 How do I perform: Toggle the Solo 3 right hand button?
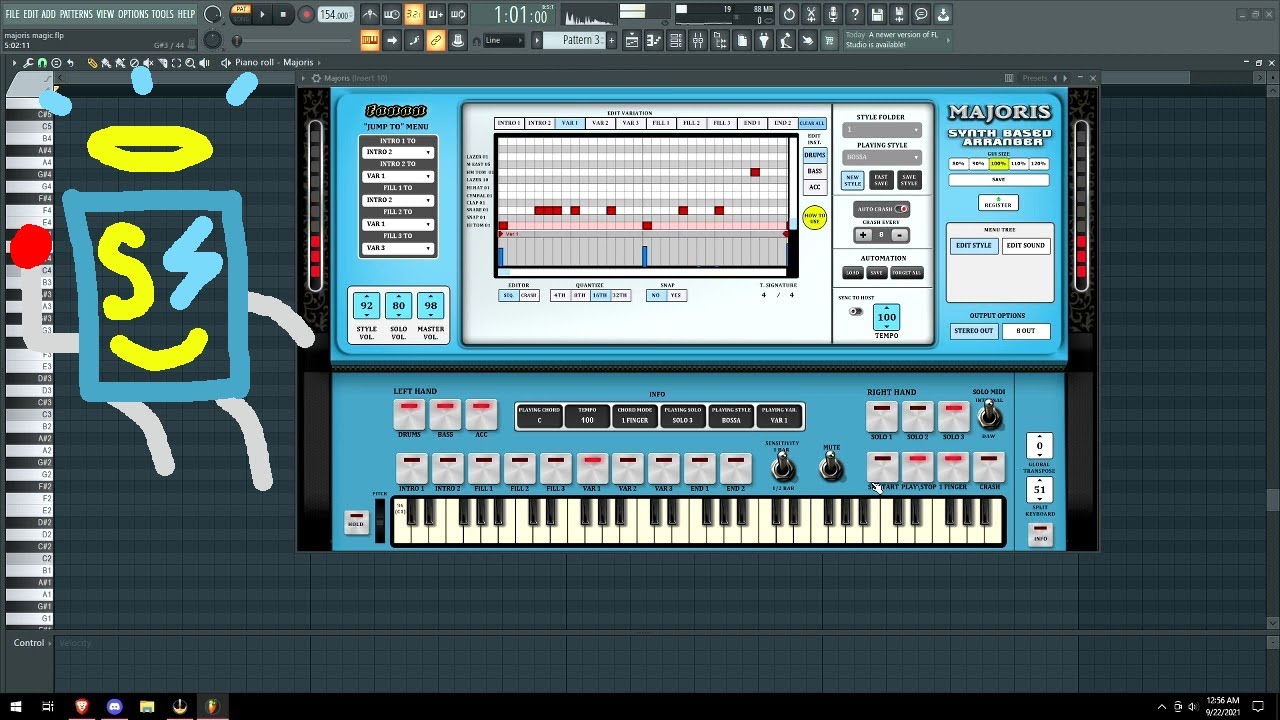coord(953,416)
